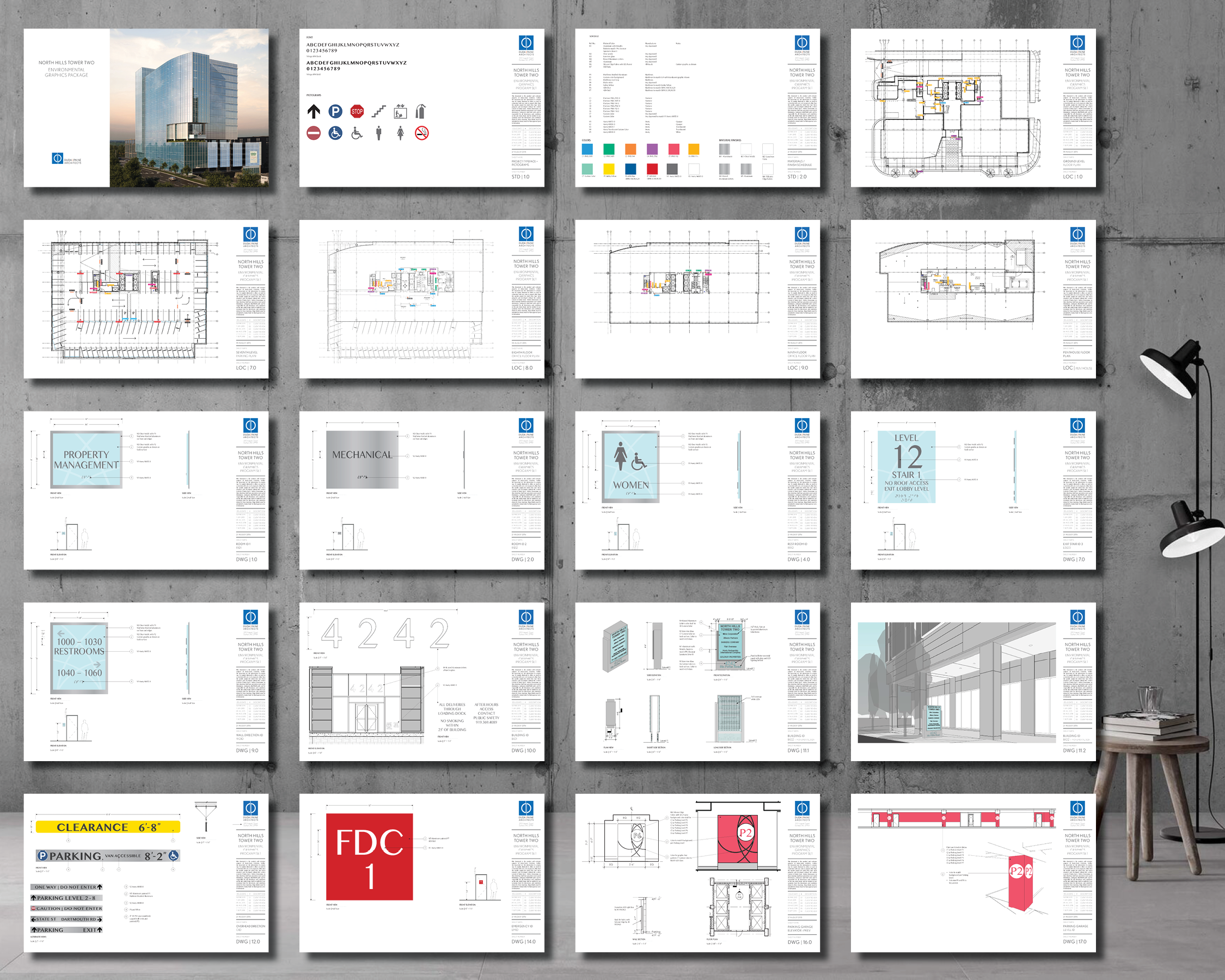This screenshot has height=980, width=1225.
Task: Click the no smoking pictogram
Action: (421, 133)
